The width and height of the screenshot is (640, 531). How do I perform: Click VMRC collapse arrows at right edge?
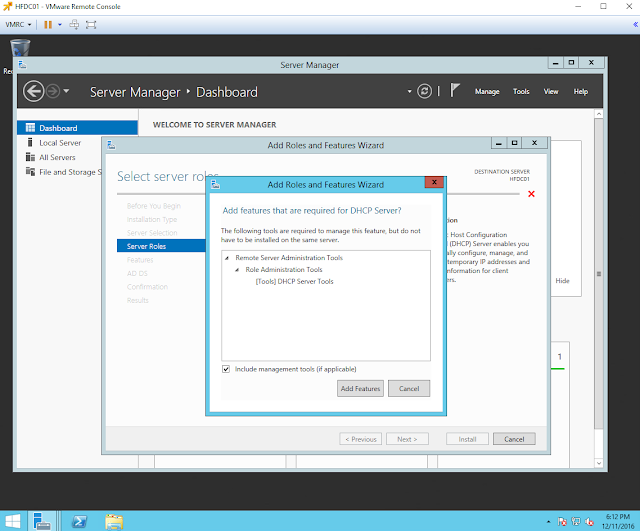636,24
